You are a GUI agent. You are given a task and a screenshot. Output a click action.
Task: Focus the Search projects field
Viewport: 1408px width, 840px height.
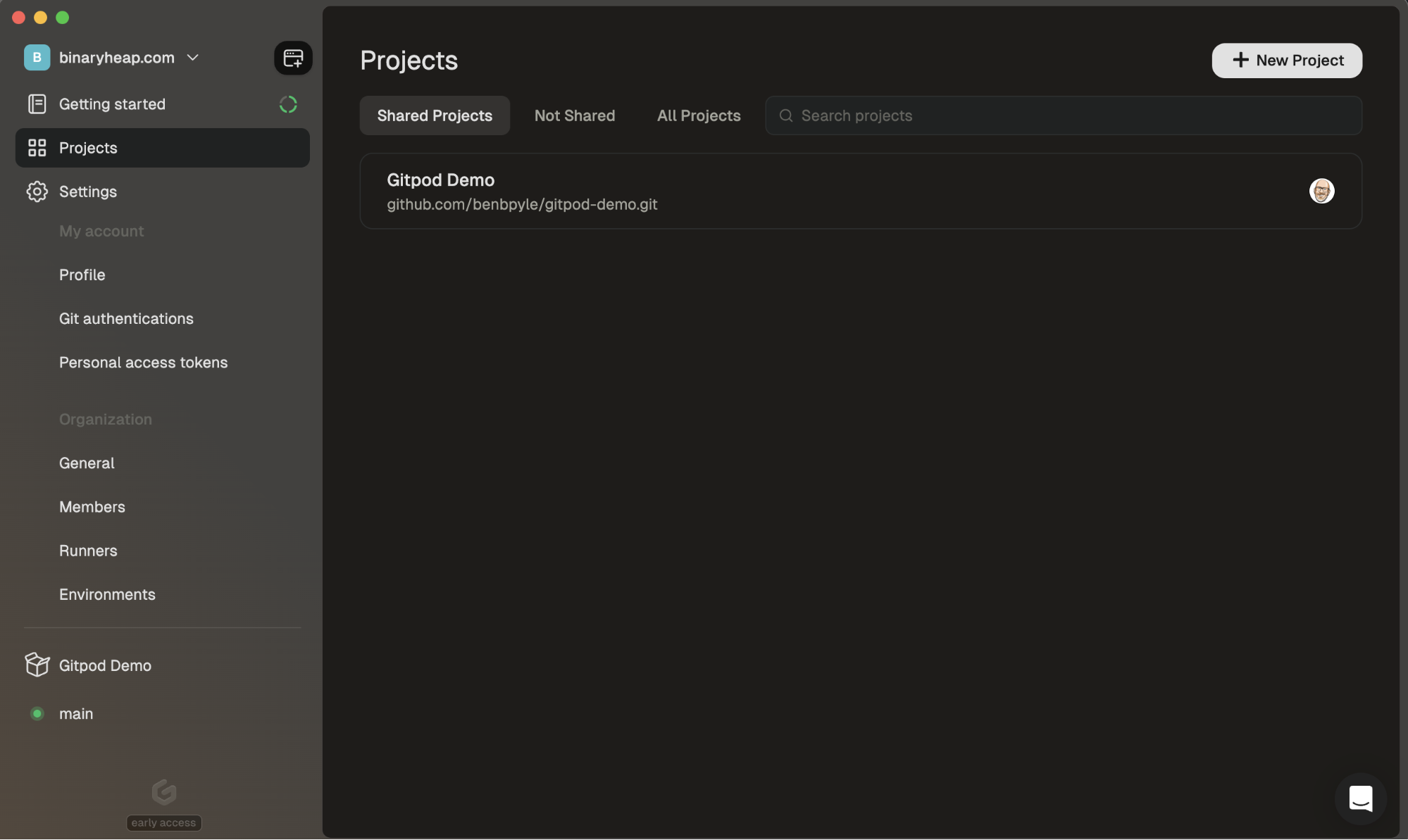[1071, 115]
